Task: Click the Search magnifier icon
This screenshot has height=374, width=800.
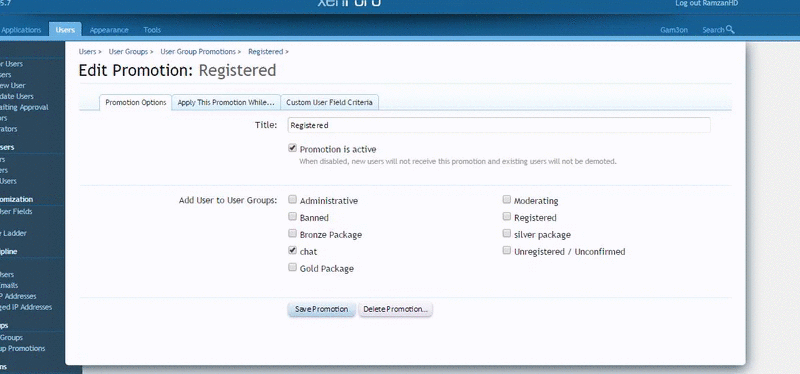Action: point(730,30)
